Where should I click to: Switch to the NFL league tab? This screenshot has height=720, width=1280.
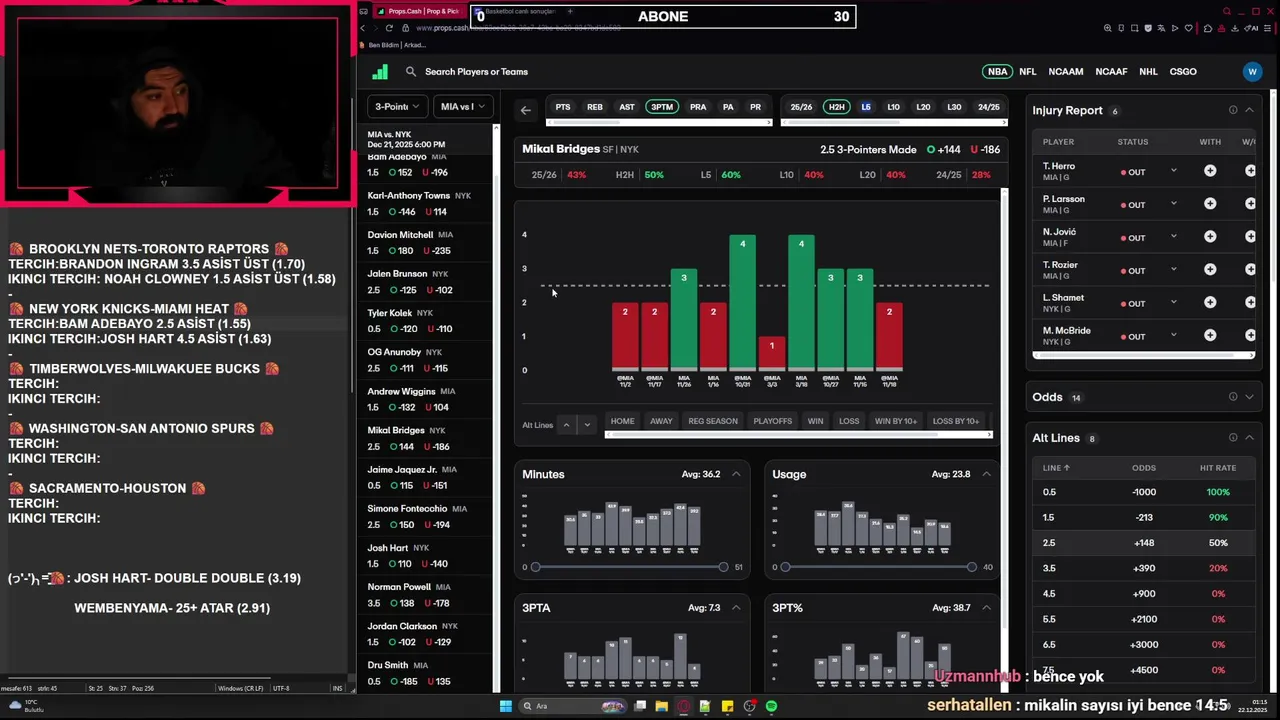[1028, 72]
